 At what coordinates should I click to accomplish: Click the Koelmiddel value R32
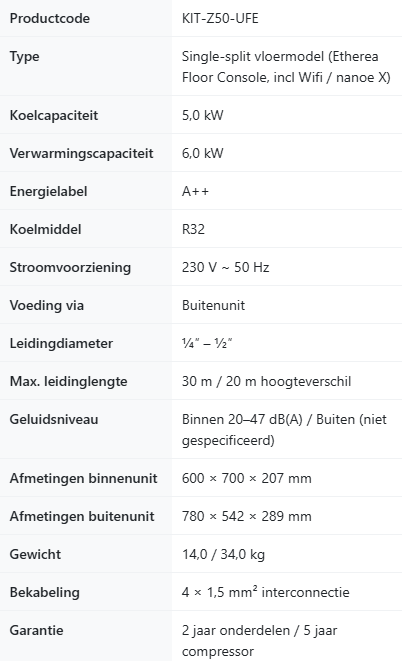pos(193,229)
